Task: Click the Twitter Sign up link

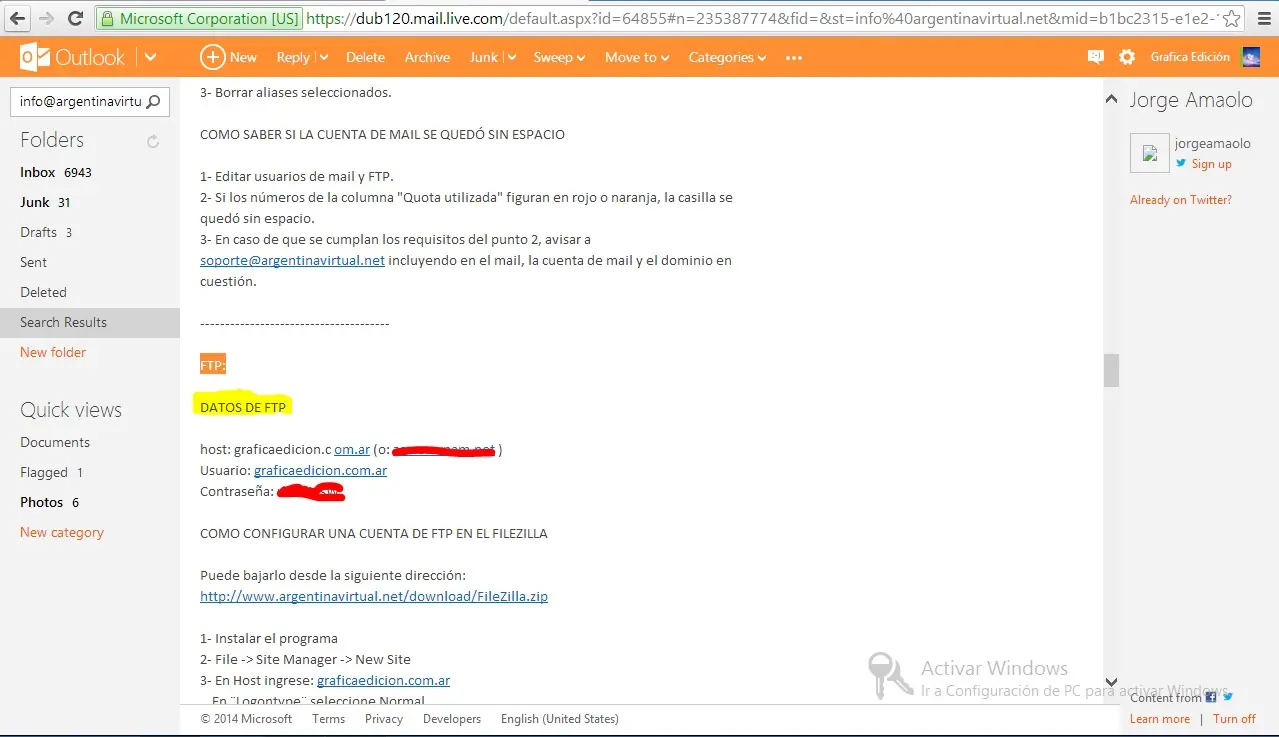Action: tap(1211, 164)
